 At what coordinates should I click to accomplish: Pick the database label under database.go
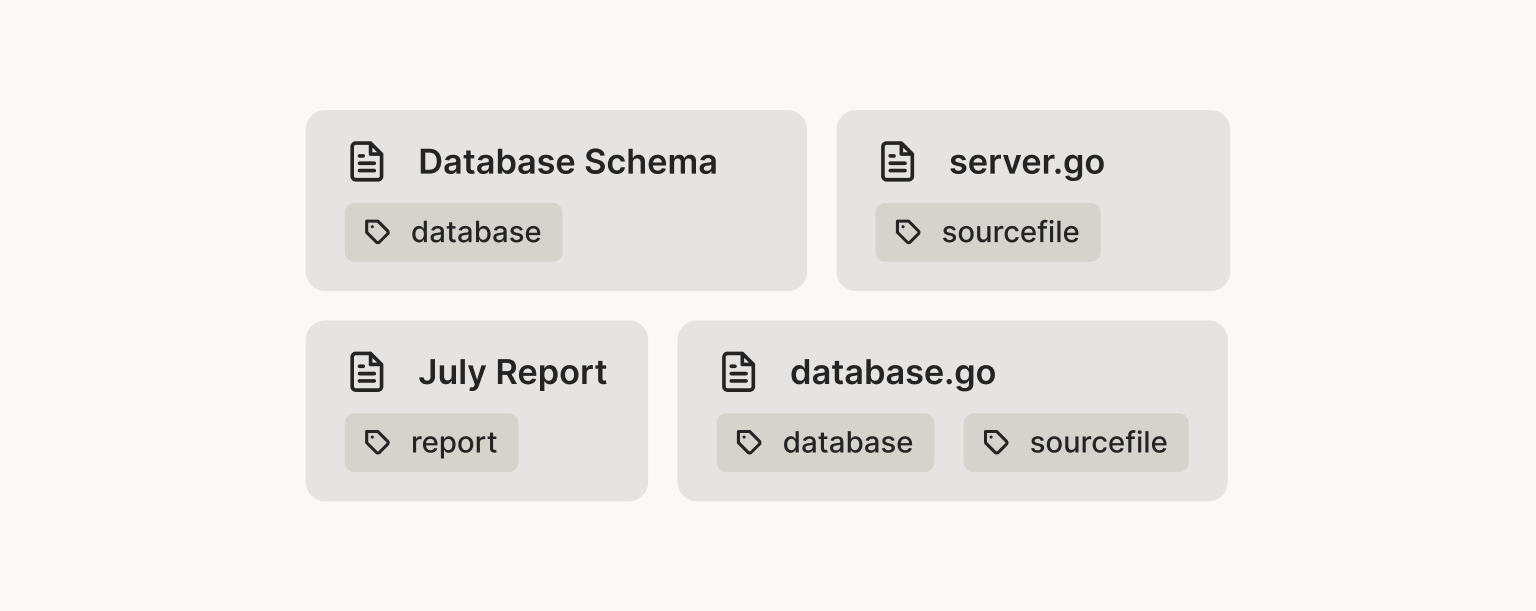coord(848,442)
